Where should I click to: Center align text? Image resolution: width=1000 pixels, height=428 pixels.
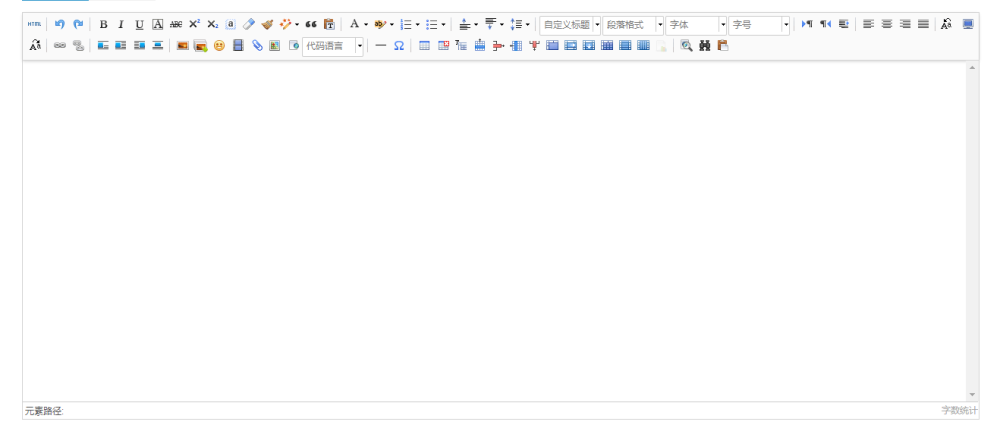(x=886, y=24)
